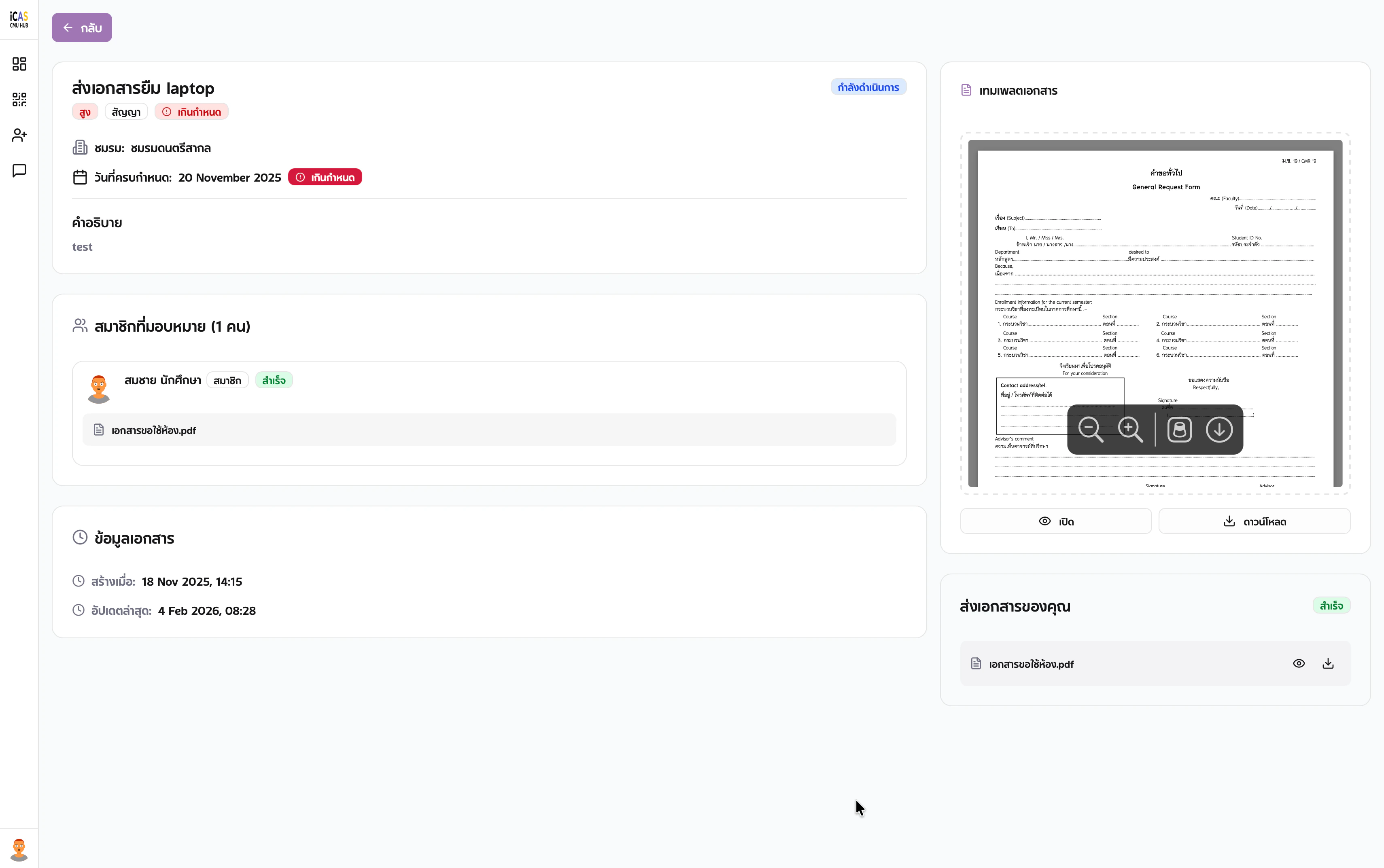Click the save-to-drive icon in PDF toolbar
Viewport: 1384px width, 868px height.
(1180, 430)
